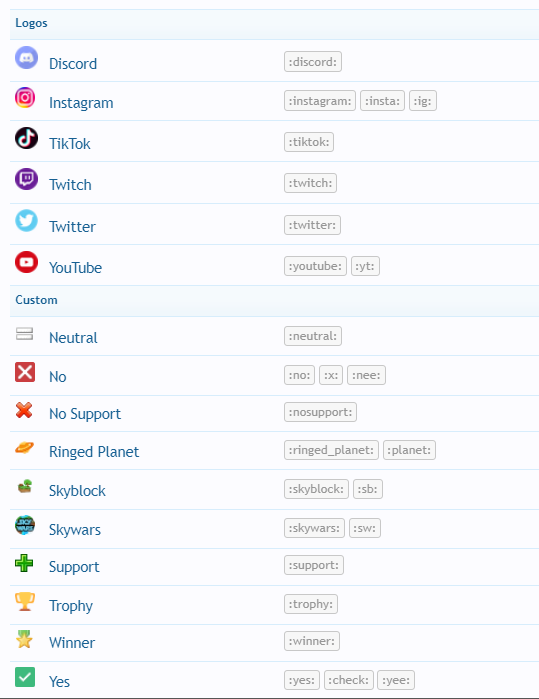The width and height of the screenshot is (539, 699).
Task: Click the green Support plus icon
Action: (x=24, y=563)
